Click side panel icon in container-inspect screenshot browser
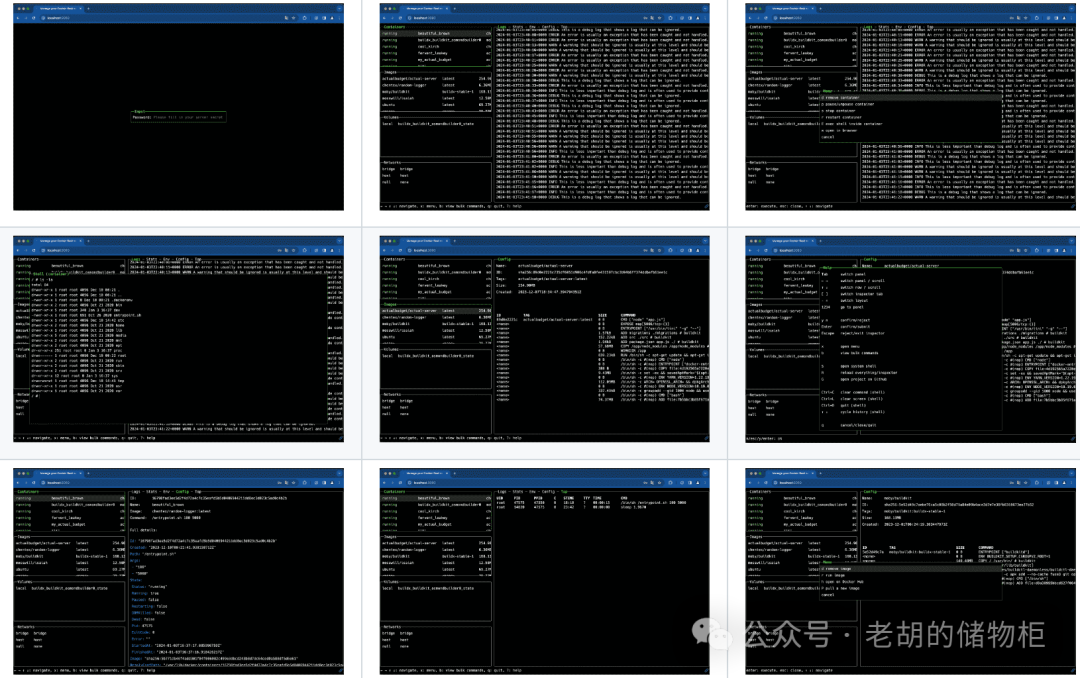 324,482
